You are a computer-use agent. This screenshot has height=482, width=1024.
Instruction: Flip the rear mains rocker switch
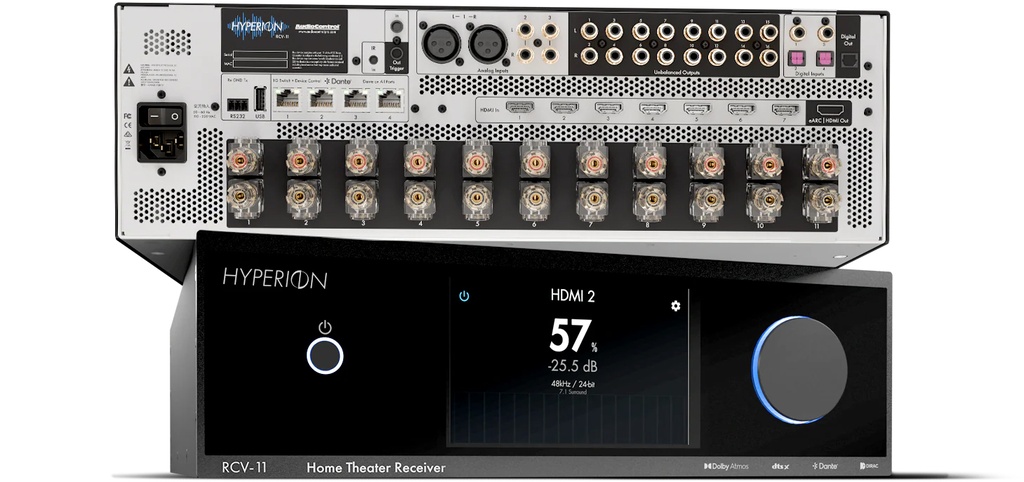pyautogui.click(x=161, y=117)
